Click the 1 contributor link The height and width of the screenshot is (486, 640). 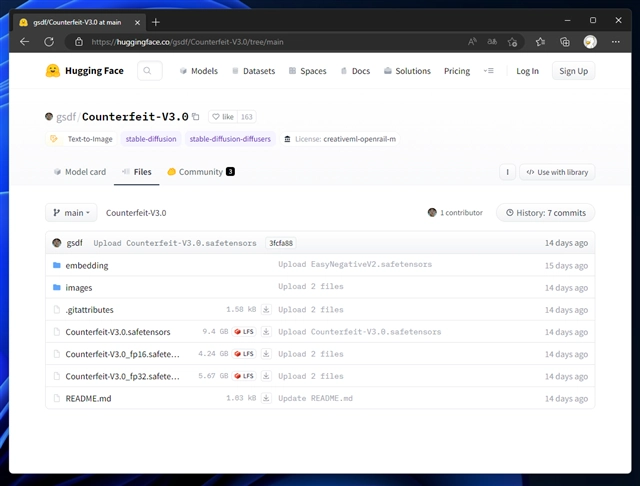click(x=455, y=213)
